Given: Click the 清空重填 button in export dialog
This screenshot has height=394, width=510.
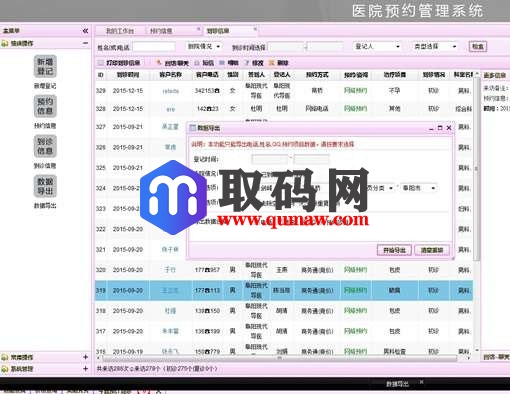Looking at the screenshot, I should point(432,250).
